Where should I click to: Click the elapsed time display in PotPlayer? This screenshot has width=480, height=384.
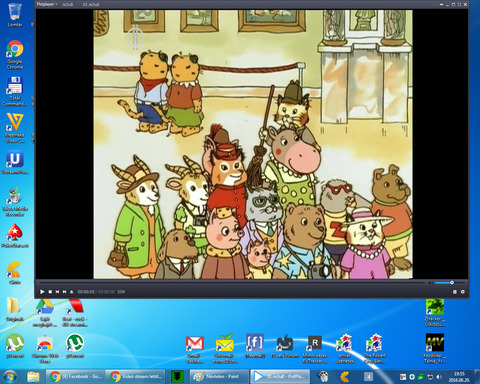click(86, 292)
